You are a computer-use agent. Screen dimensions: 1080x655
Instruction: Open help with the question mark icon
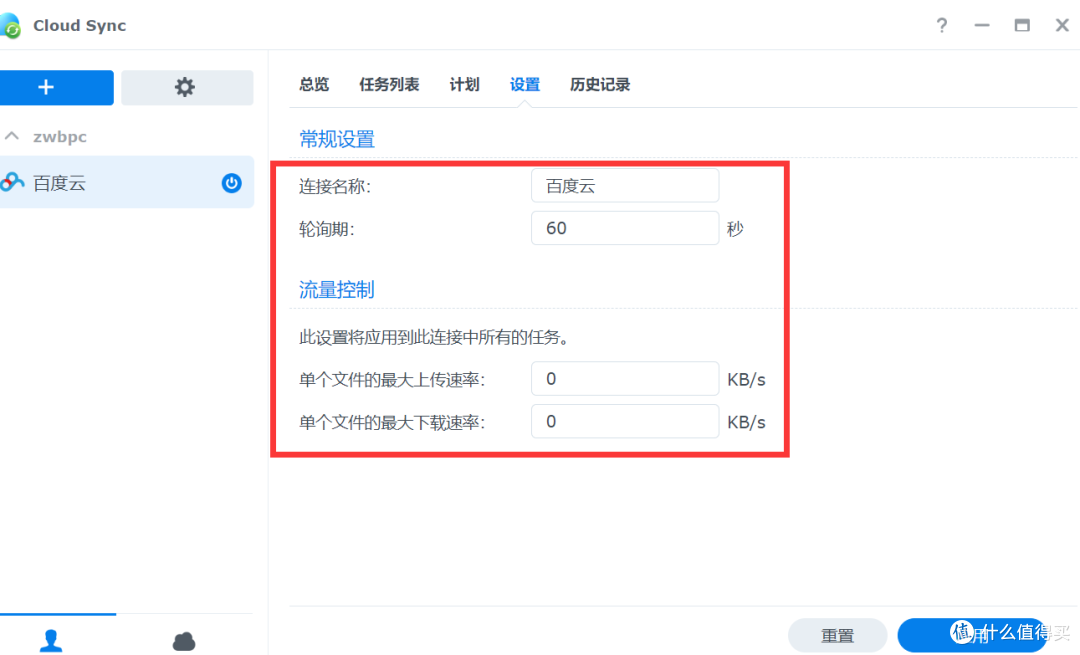pyautogui.click(x=942, y=25)
